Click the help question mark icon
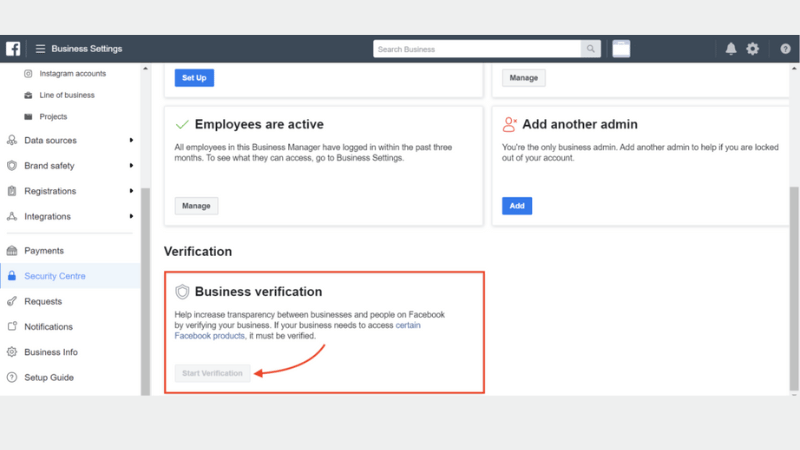Screen dimensions: 800x450 [x=785, y=48]
